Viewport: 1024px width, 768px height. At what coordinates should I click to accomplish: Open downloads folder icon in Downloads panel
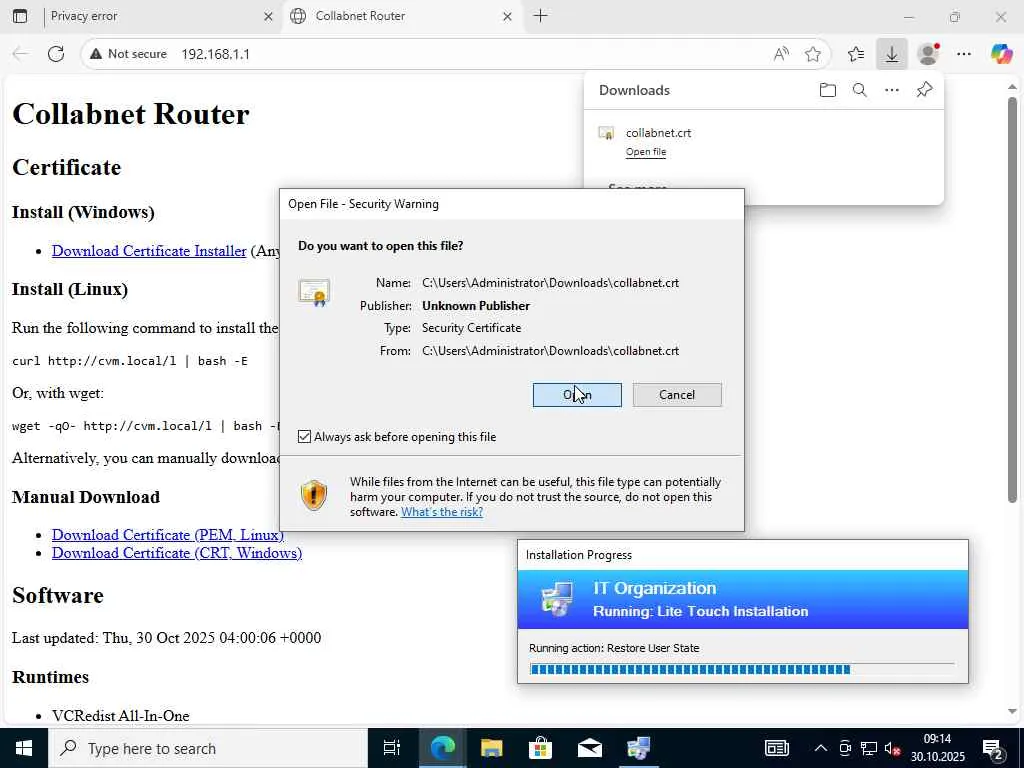[827, 90]
